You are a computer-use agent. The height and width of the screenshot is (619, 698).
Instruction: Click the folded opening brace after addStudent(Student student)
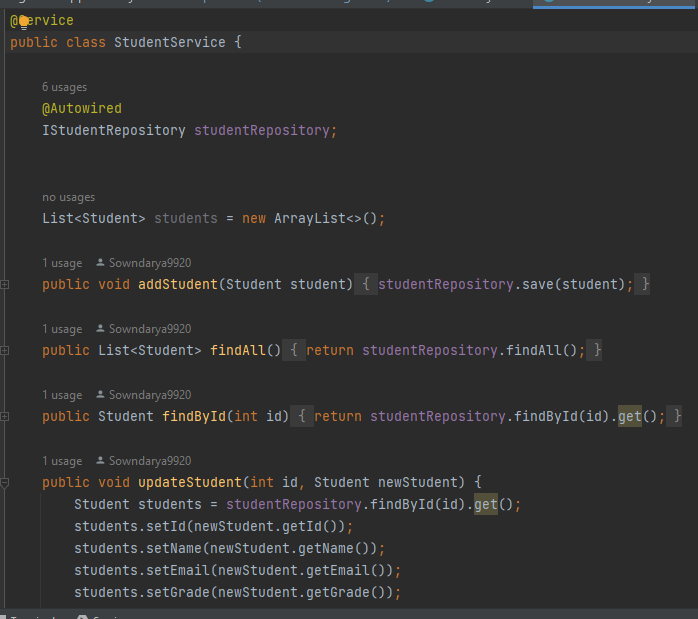tap(365, 284)
